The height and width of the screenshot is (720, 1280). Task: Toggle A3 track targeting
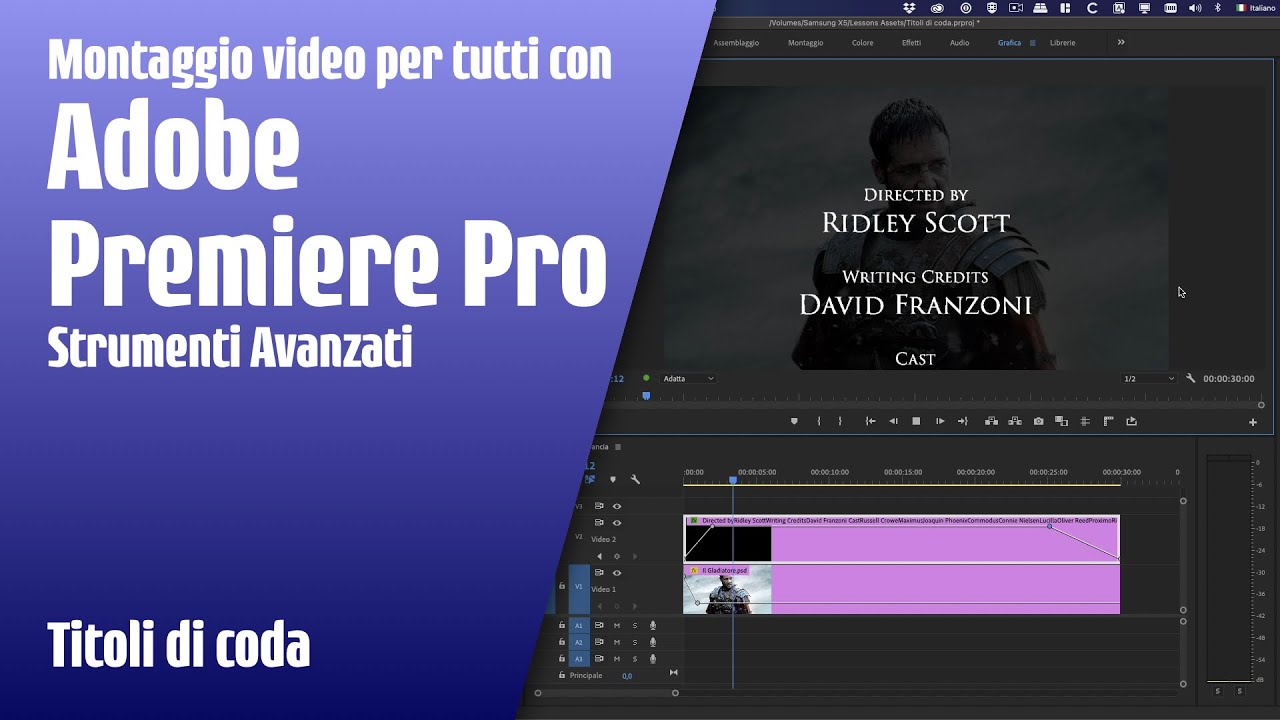[578, 659]
